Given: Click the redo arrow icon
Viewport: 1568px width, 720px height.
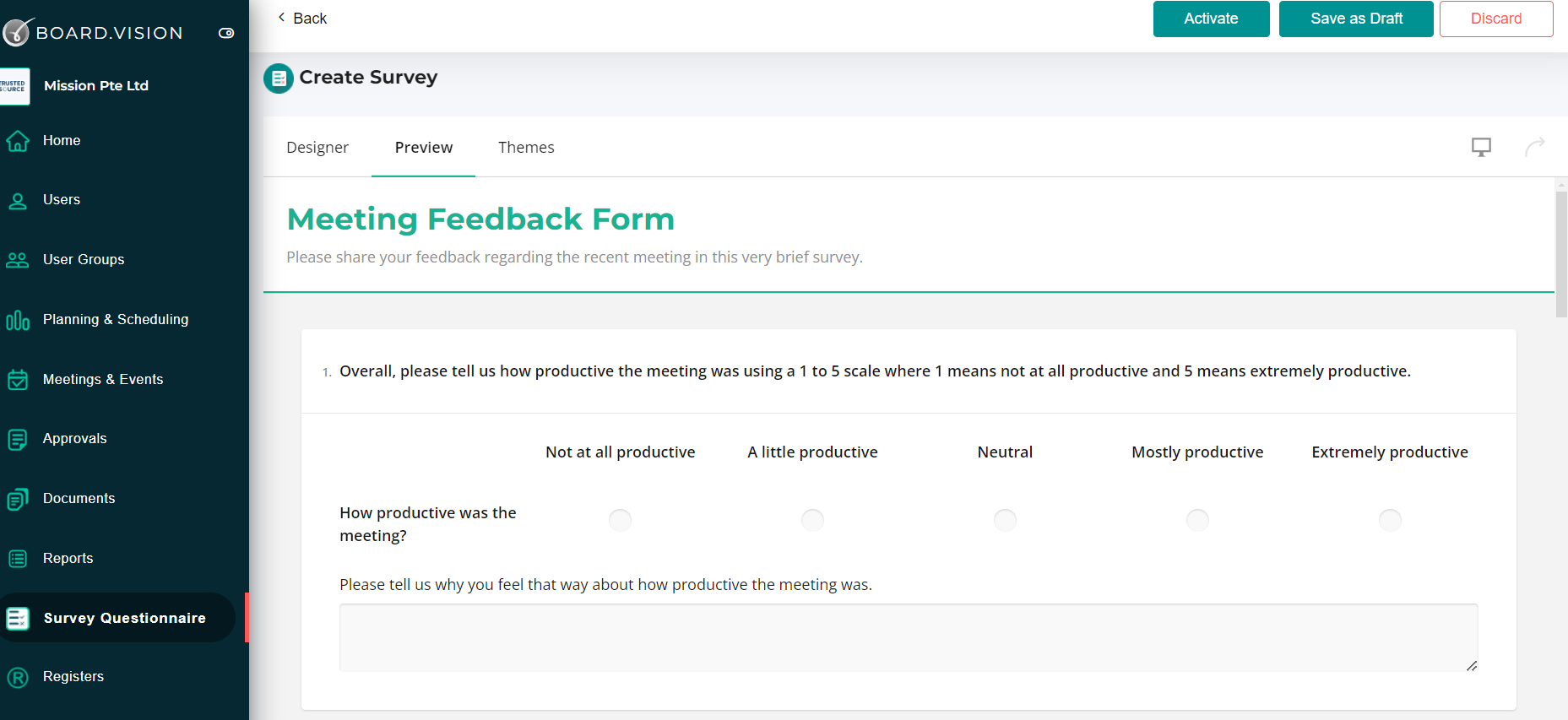Looking at the screenshot, I should click(x=1535, y=147).
